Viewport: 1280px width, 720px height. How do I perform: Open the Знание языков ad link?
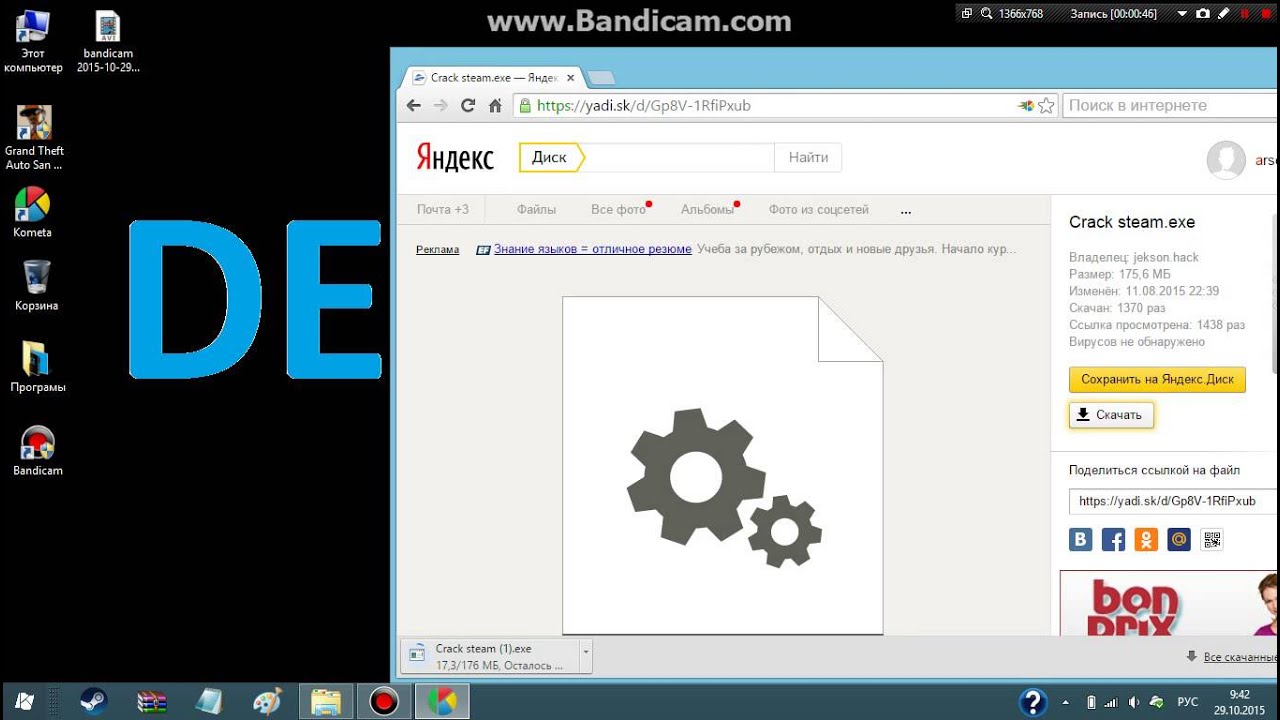coord(592,249)
